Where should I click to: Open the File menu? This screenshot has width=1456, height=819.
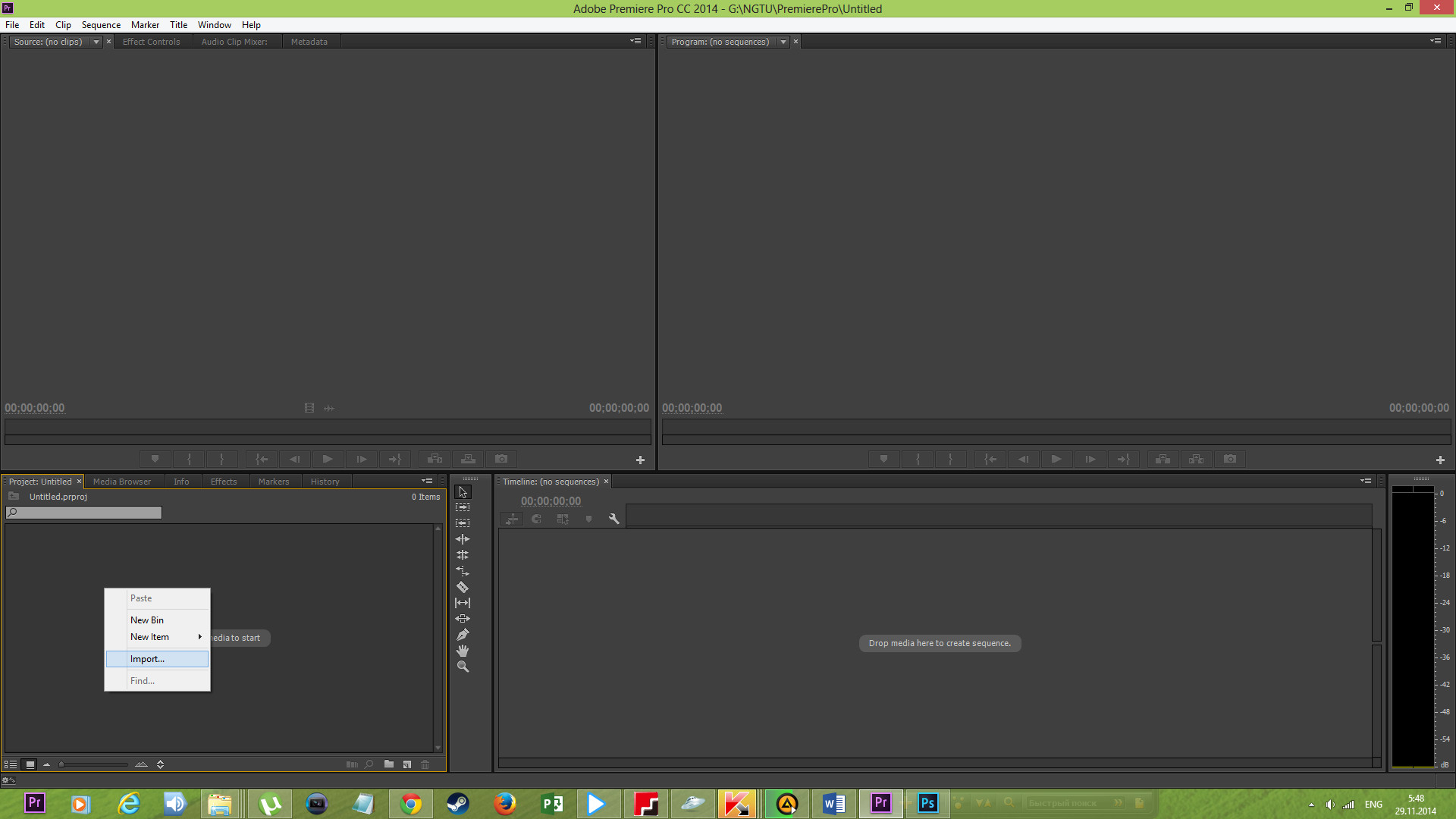(x=12, y=25)
